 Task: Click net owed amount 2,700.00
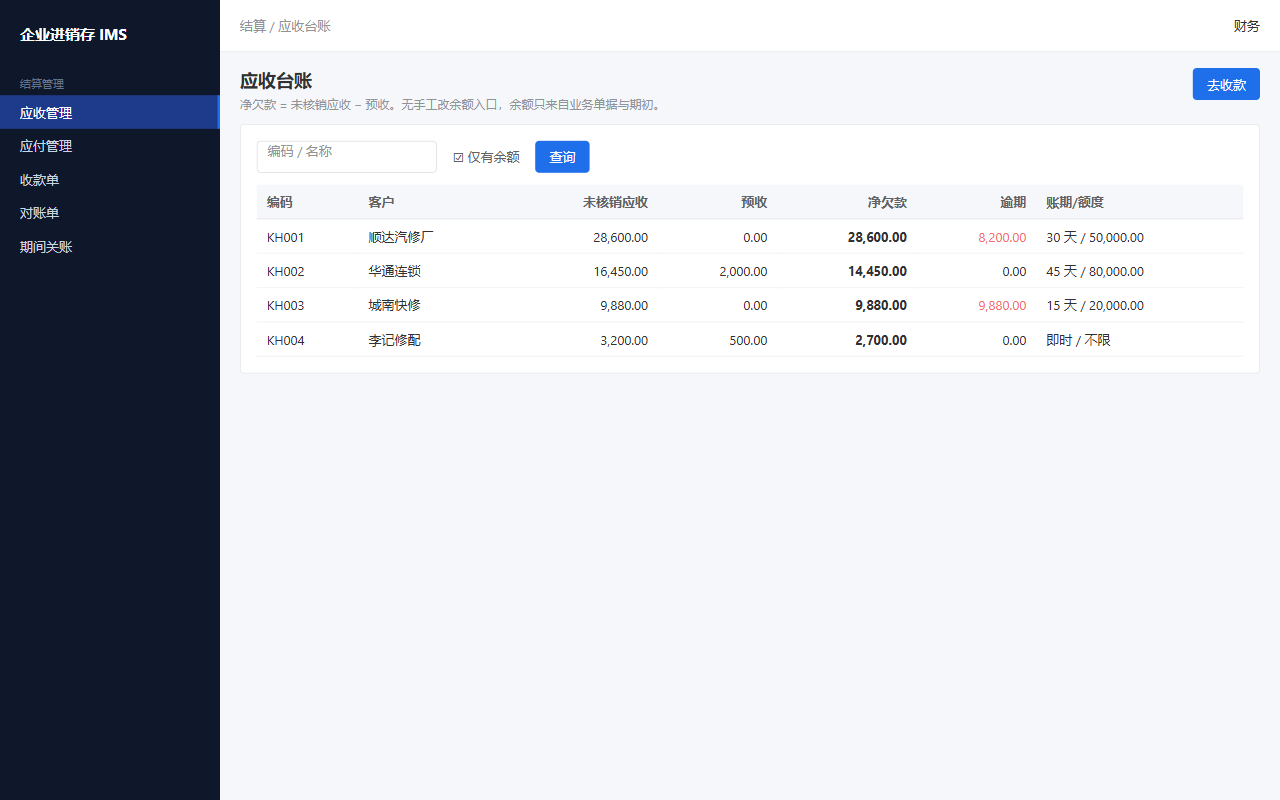click(881, 341)
